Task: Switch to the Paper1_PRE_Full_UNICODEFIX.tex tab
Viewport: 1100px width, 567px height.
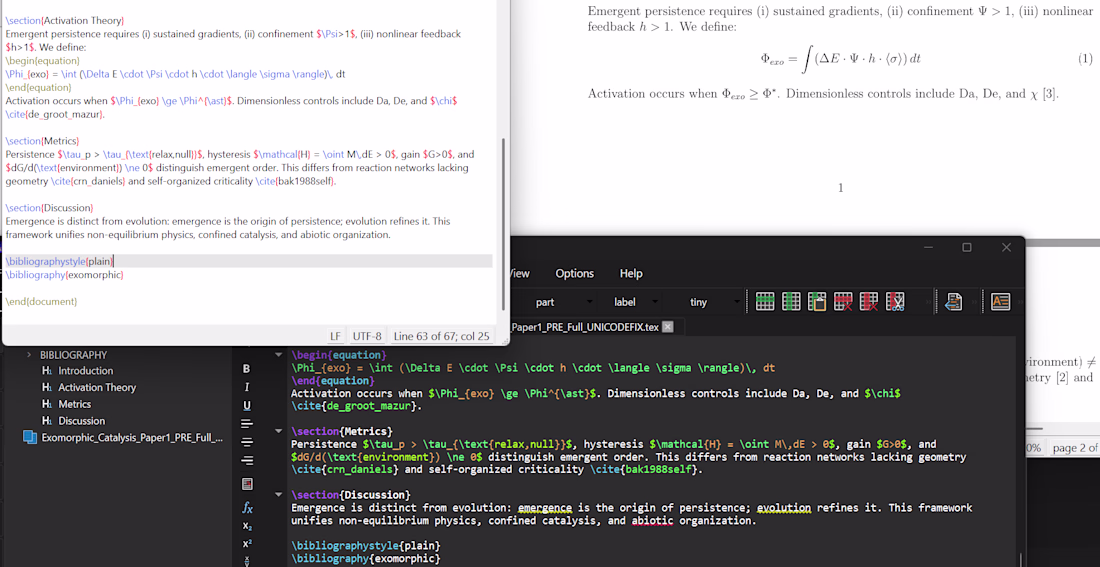Action: (x=585, y=327)
